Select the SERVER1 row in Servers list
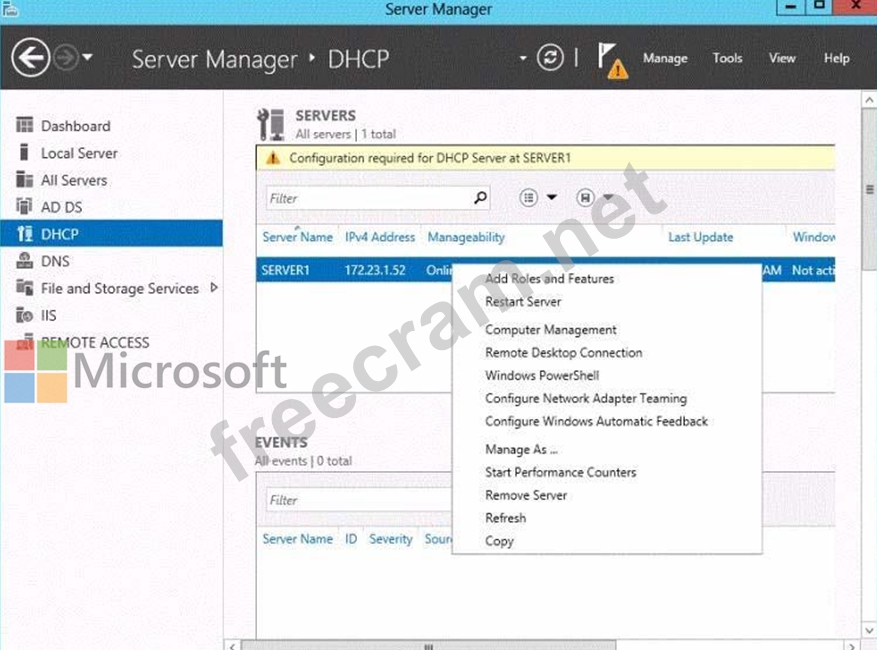Screen dimensions: 877x650 [x=546, y=270]
